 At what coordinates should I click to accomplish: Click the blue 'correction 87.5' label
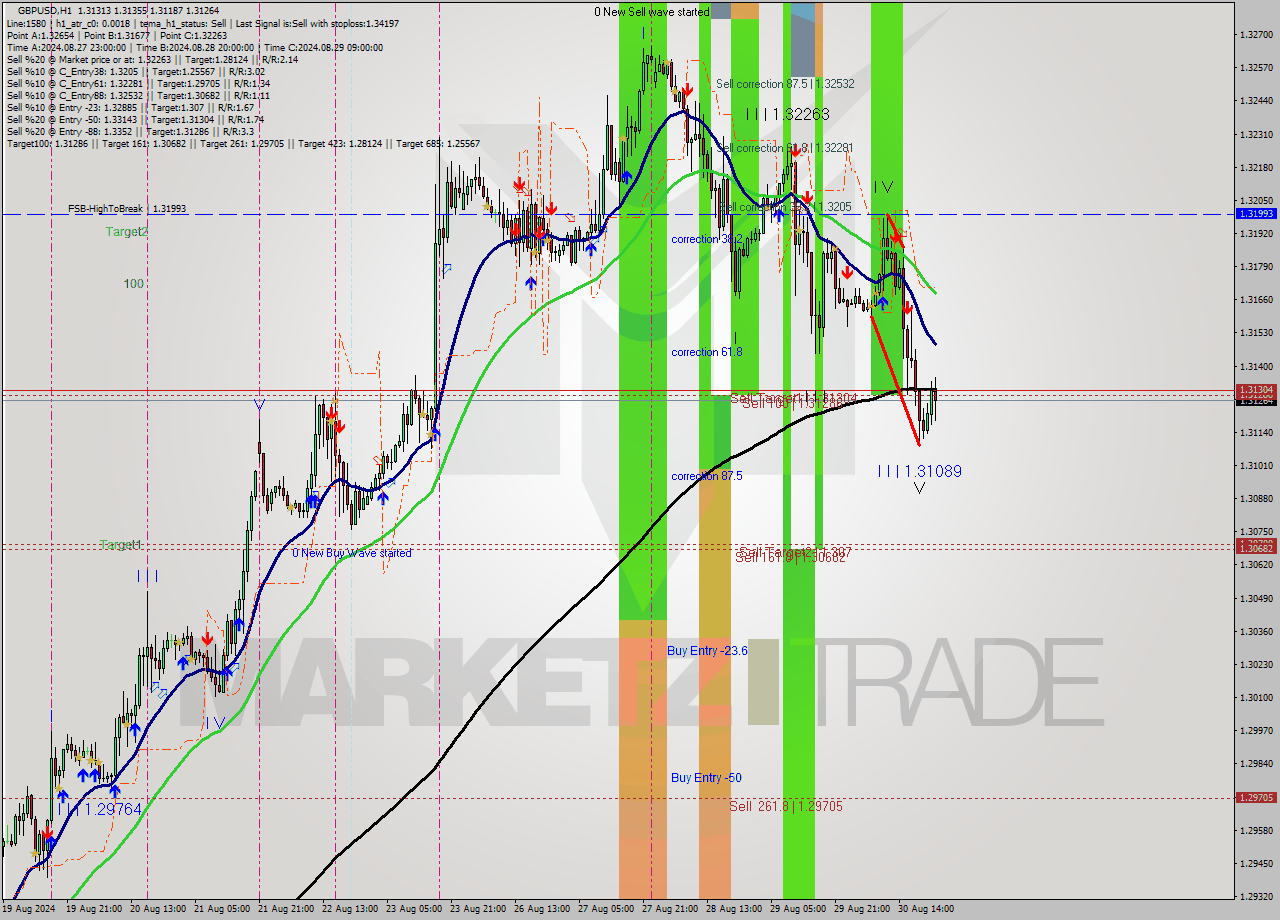pos(707,476)
